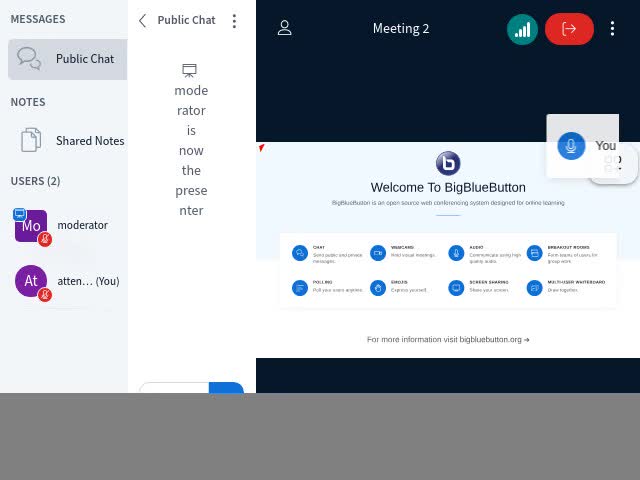Image resolution: width=640 pixels, height=480 pixels.
Task: Select the moderator user avatar
Action: (x=31, y=226)
